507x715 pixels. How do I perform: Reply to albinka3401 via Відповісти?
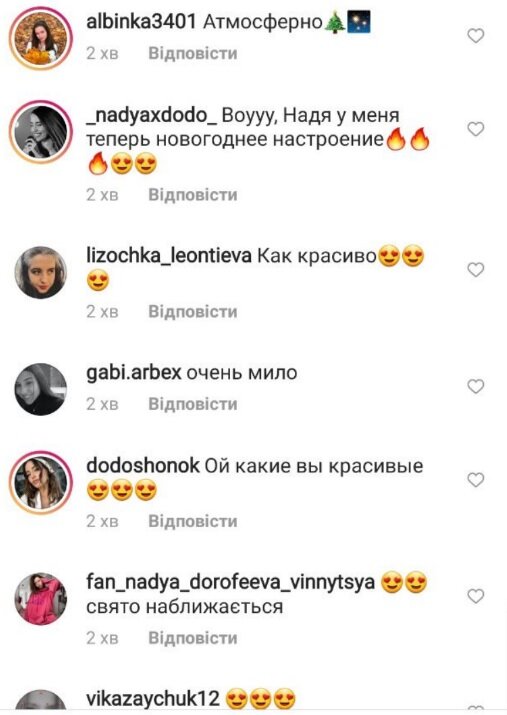[x=193, y=53]
